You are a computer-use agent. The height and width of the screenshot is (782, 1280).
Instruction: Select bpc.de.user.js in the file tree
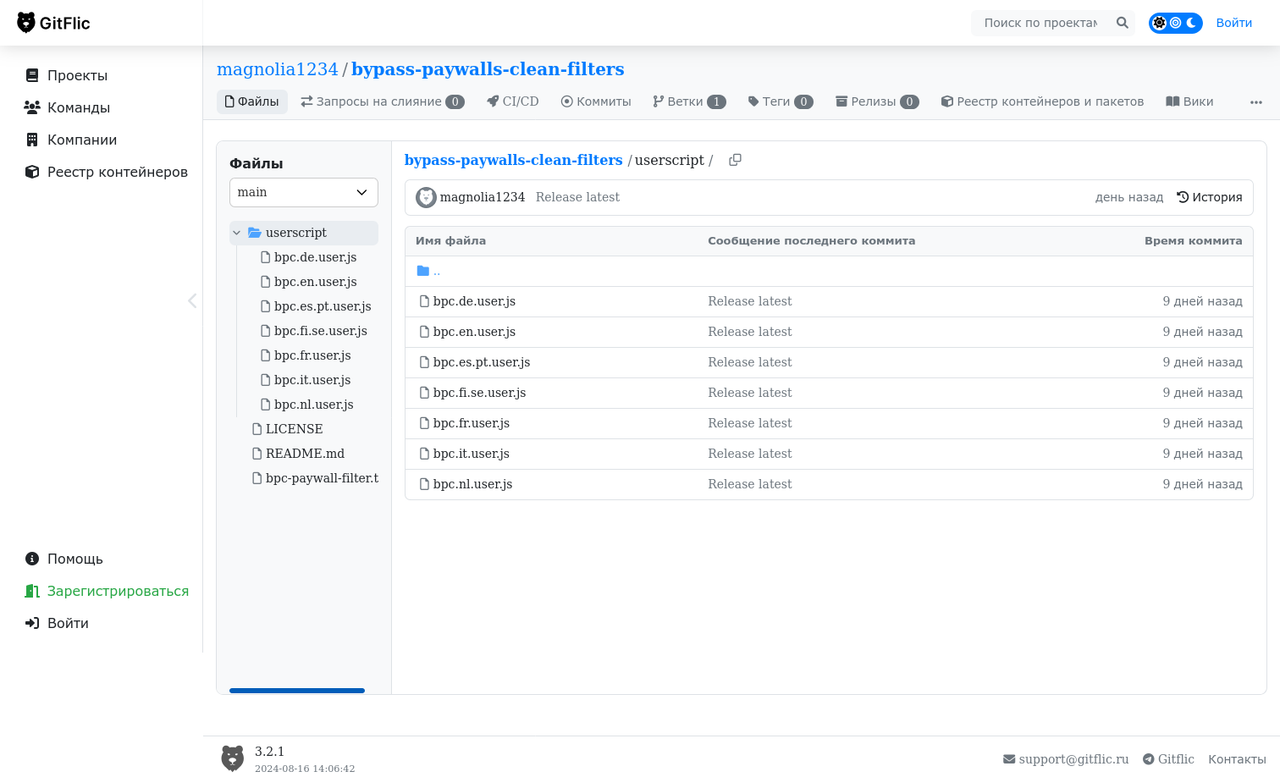pos(308,257)
